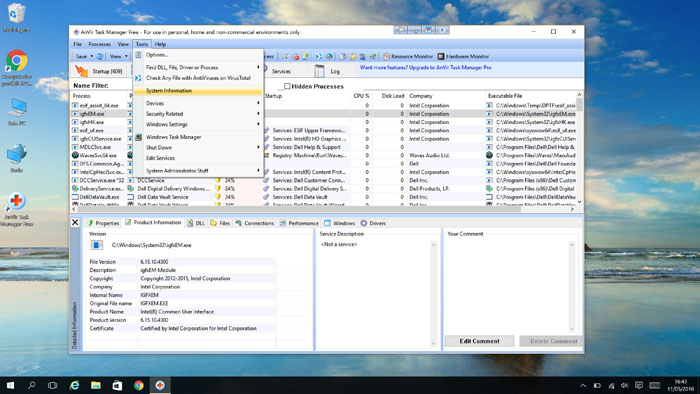Open the Resource Monitor
700x394 pixels.
[x=408, y=57]
